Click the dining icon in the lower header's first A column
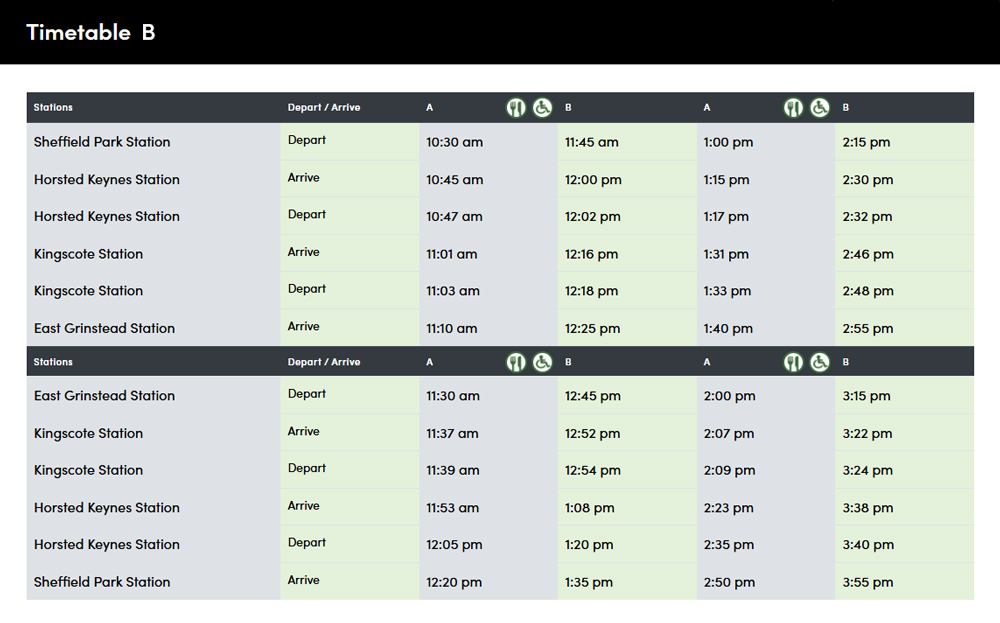This screenshot has height=623, width=1000. pos(516,362)
